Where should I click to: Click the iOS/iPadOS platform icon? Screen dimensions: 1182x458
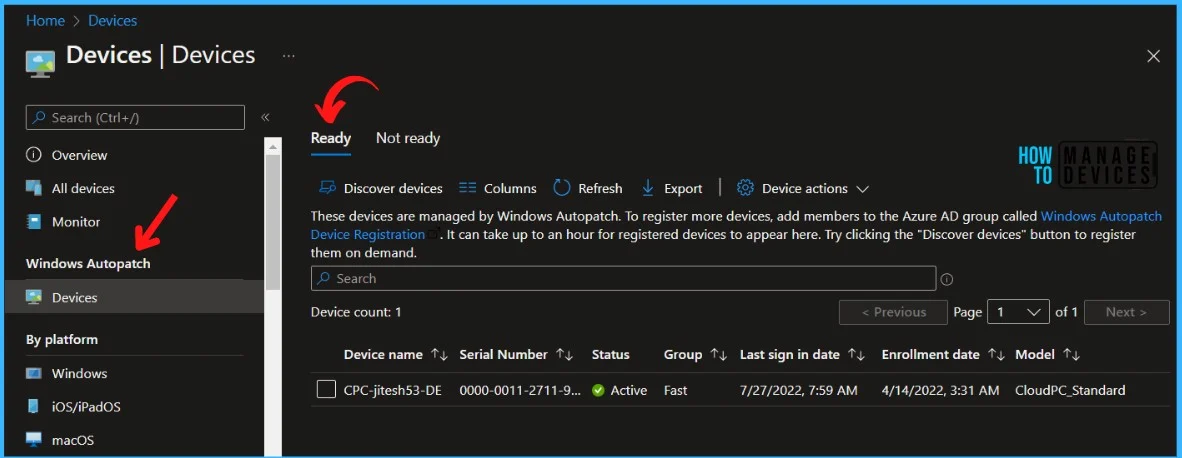click(33, 407)
